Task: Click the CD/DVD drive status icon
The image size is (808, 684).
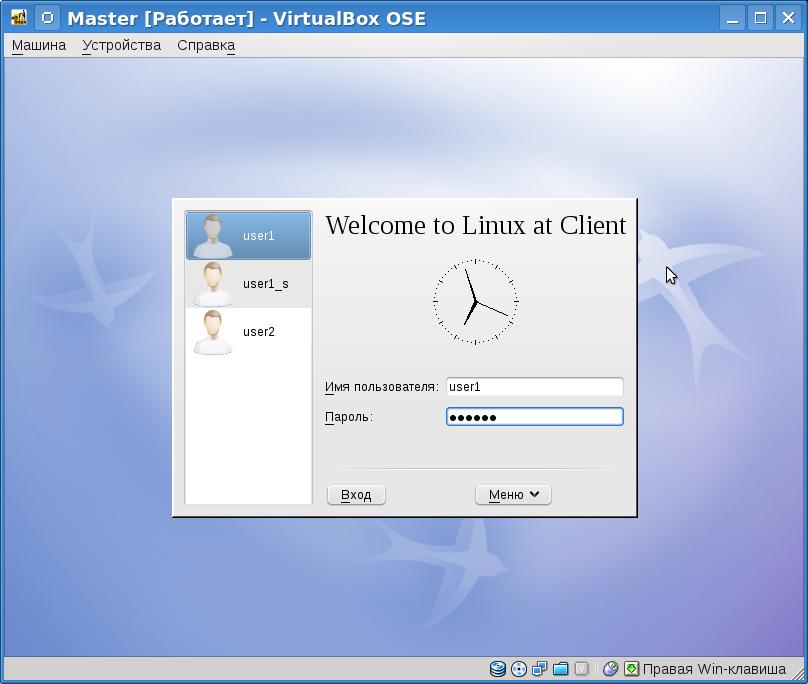Action: pyautogui.click(x=518, y=669)
